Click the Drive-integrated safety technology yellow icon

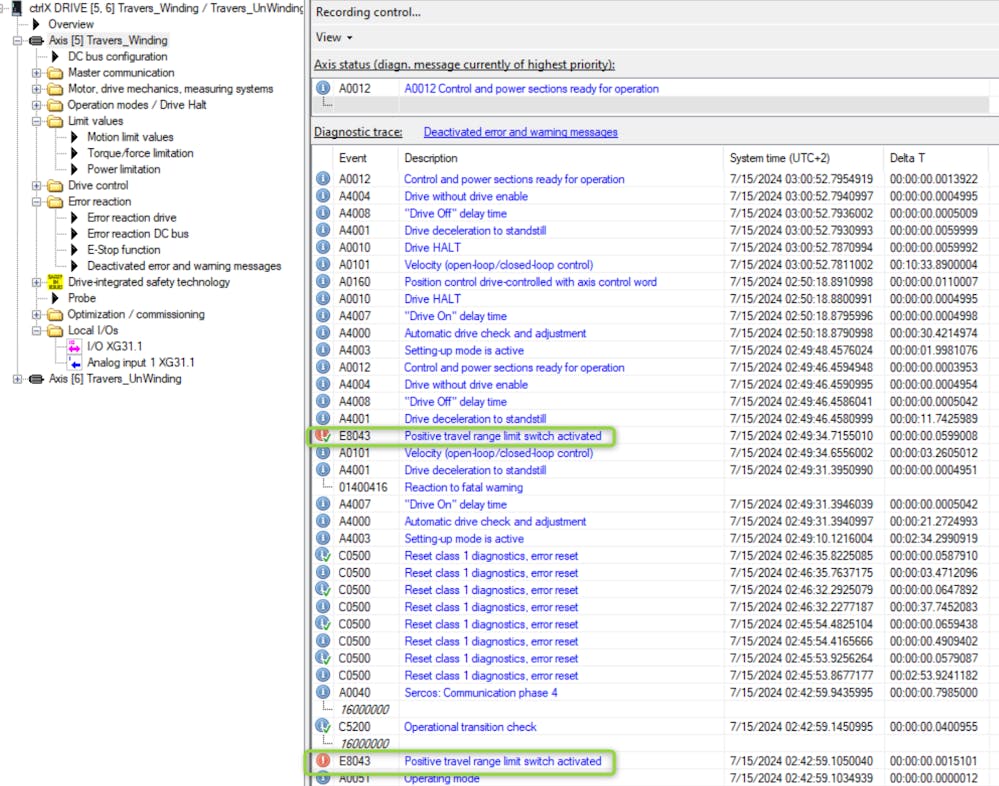click(54, 282)
